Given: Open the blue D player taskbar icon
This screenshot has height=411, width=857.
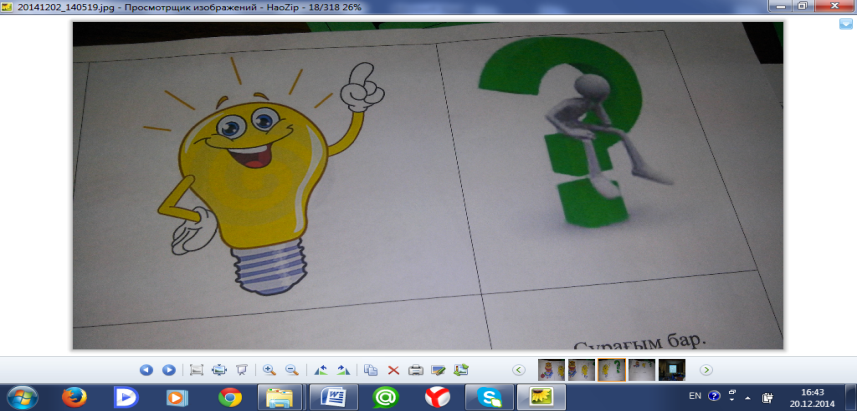Looking at the screenshot, I should [126, 397].
